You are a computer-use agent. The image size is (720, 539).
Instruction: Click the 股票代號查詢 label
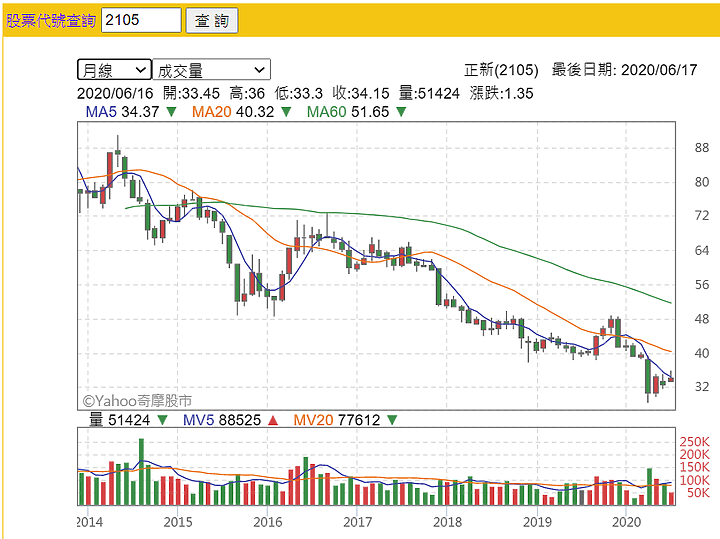51,20
